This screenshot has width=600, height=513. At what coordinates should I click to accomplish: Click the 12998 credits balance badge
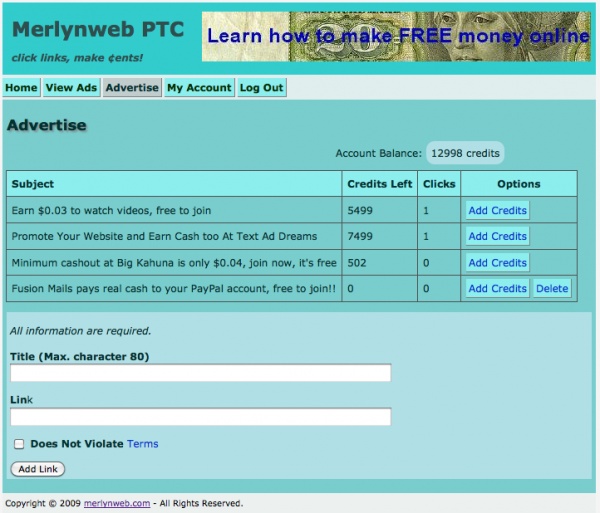pos(465,153)
